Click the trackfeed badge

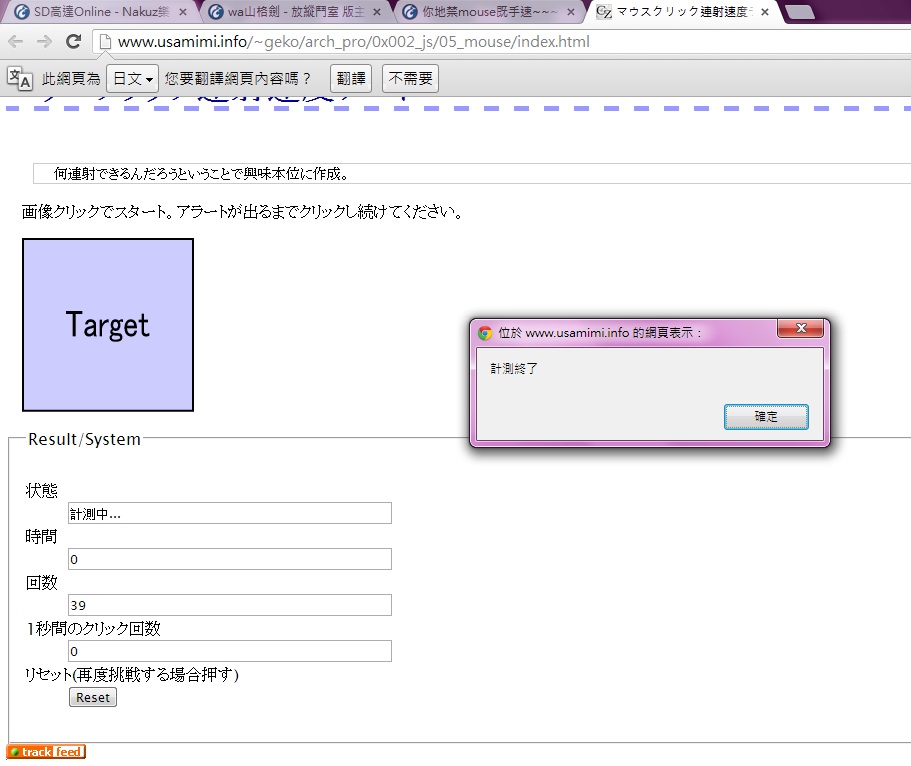[46, 752]
